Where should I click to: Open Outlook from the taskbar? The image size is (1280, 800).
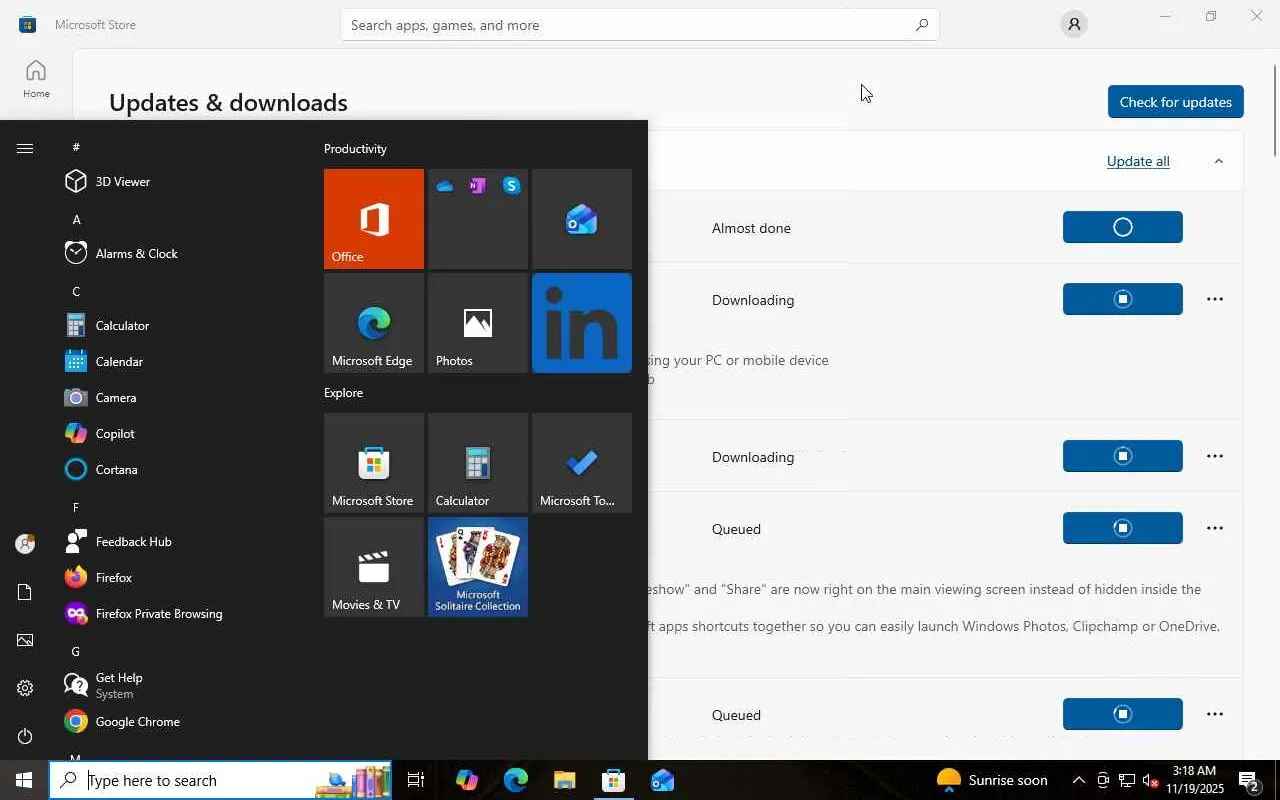point(663,780)
